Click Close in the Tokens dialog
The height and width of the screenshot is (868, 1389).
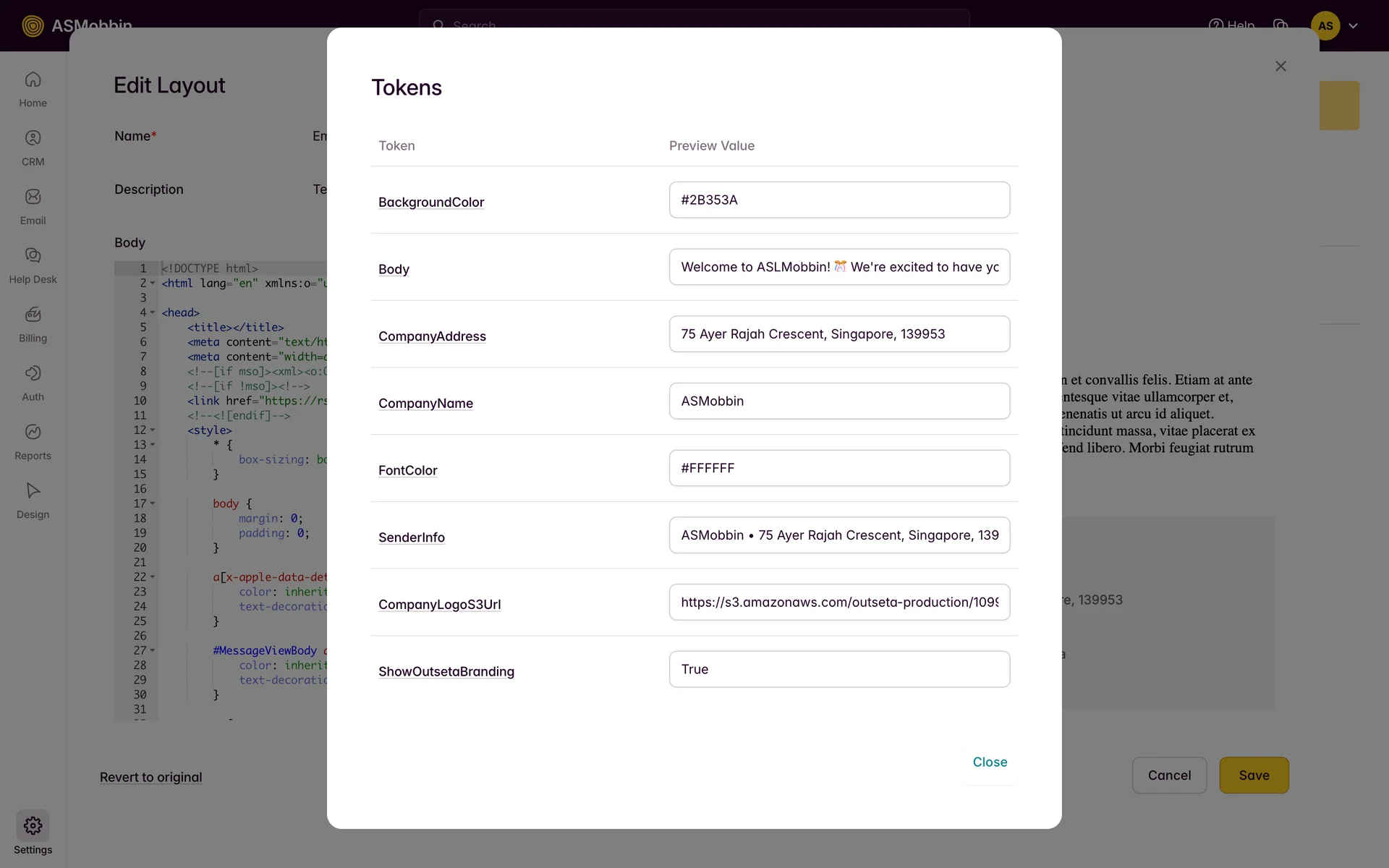(990, 762)
